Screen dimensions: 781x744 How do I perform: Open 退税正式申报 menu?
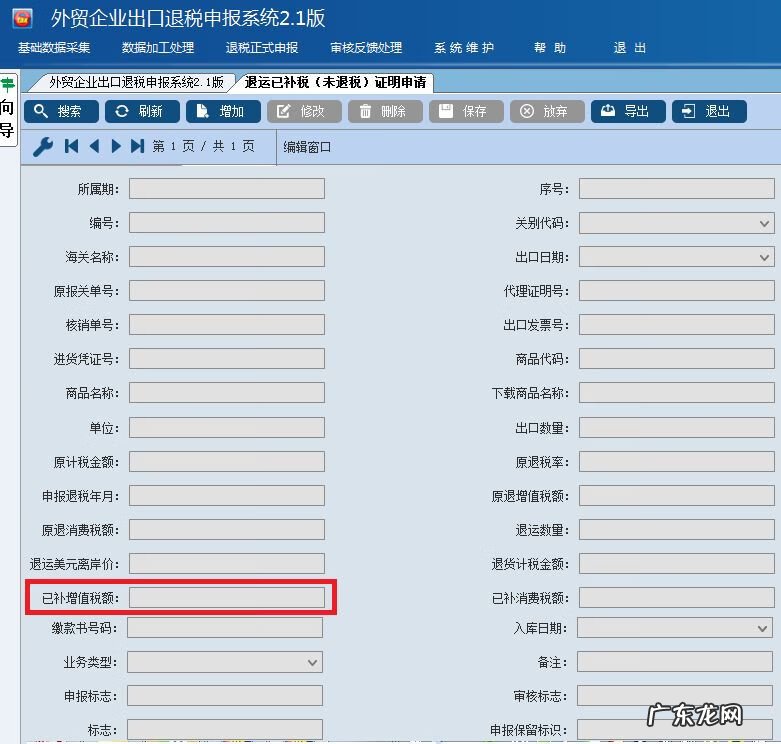tap(262, 48)
